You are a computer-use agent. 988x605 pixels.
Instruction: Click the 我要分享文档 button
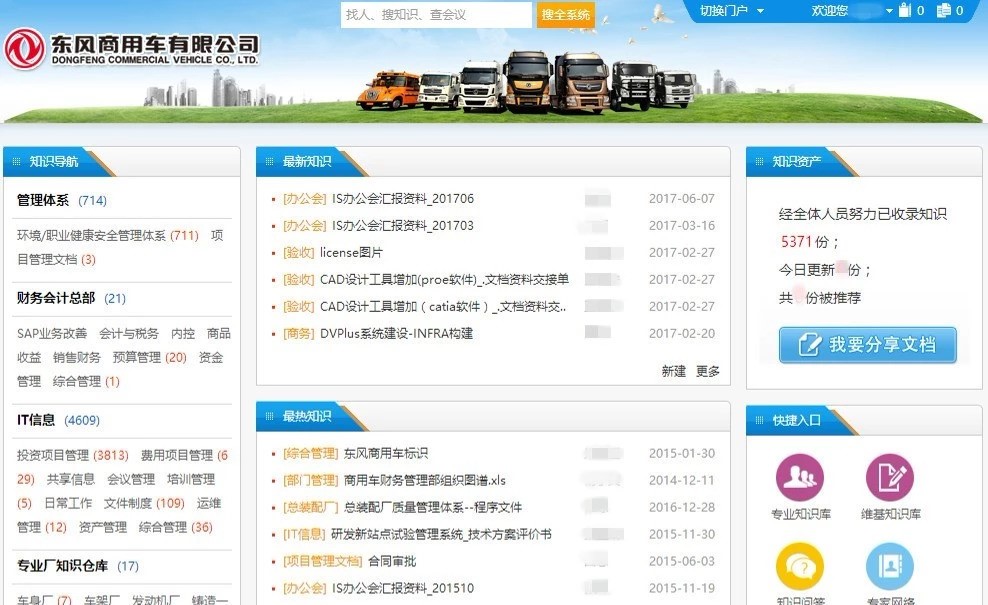point(867,345)
